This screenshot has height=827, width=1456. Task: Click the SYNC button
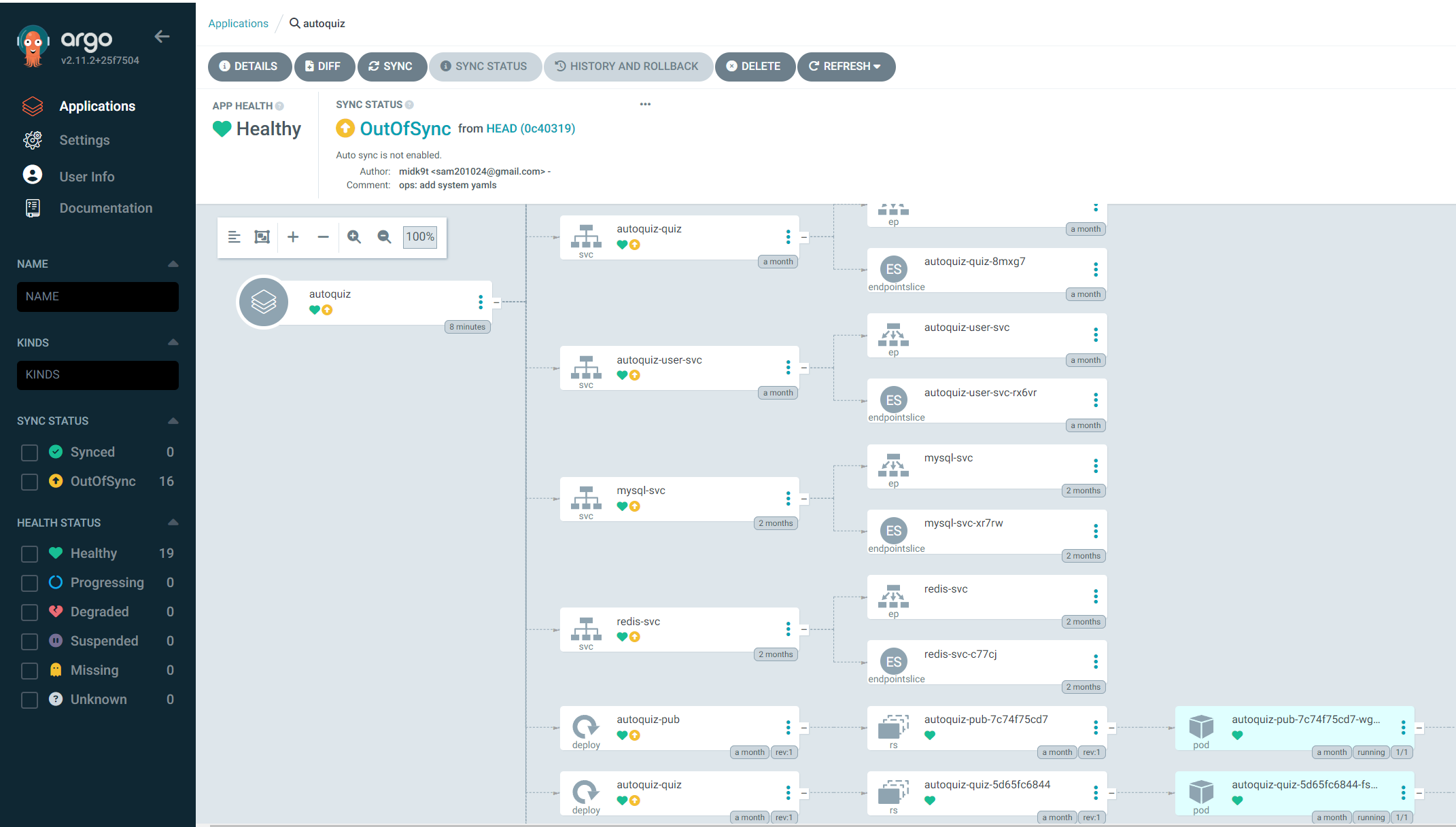pos(392,67)
